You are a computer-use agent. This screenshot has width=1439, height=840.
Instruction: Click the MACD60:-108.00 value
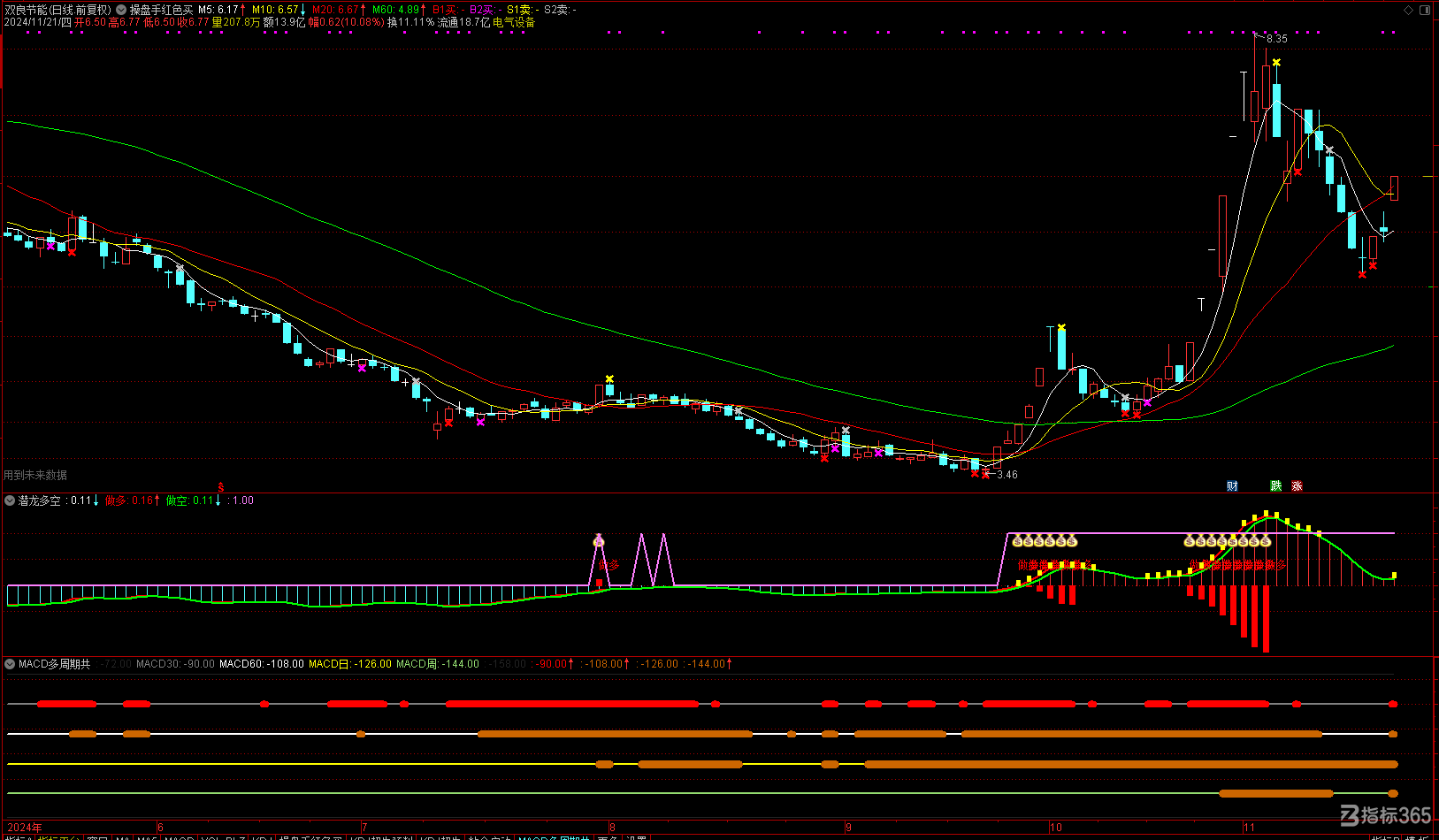[x=262, y=664]
